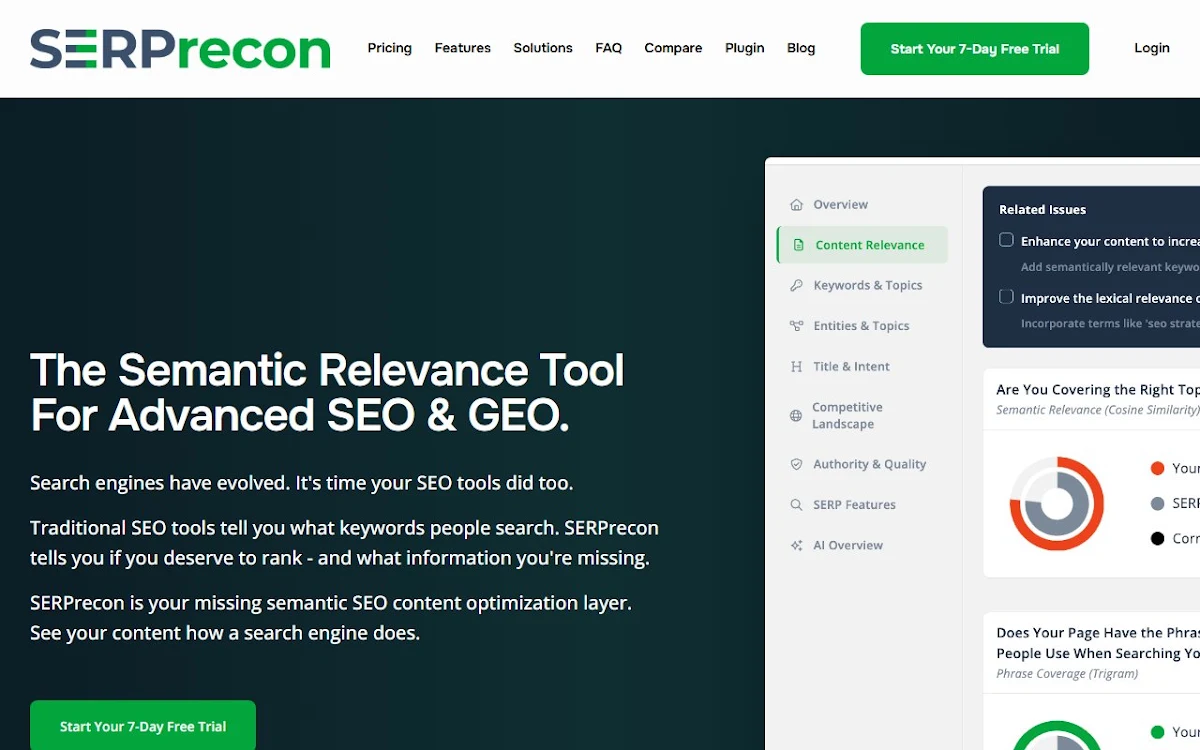The width and height of the screenshot is (1200, 750).
Task: Click the black legend dot
Action: pos(1158,539)
